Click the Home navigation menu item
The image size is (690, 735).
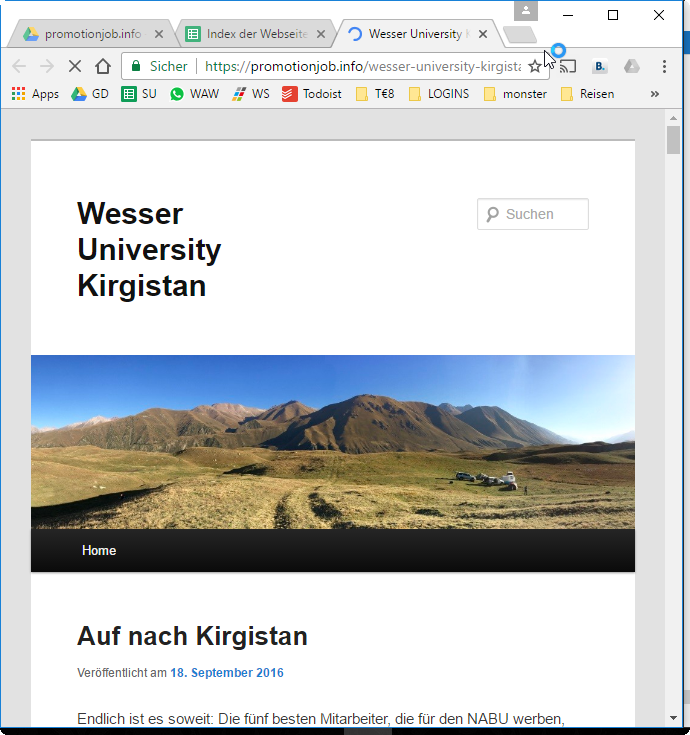pyautogui.click(x=99, y=551)
